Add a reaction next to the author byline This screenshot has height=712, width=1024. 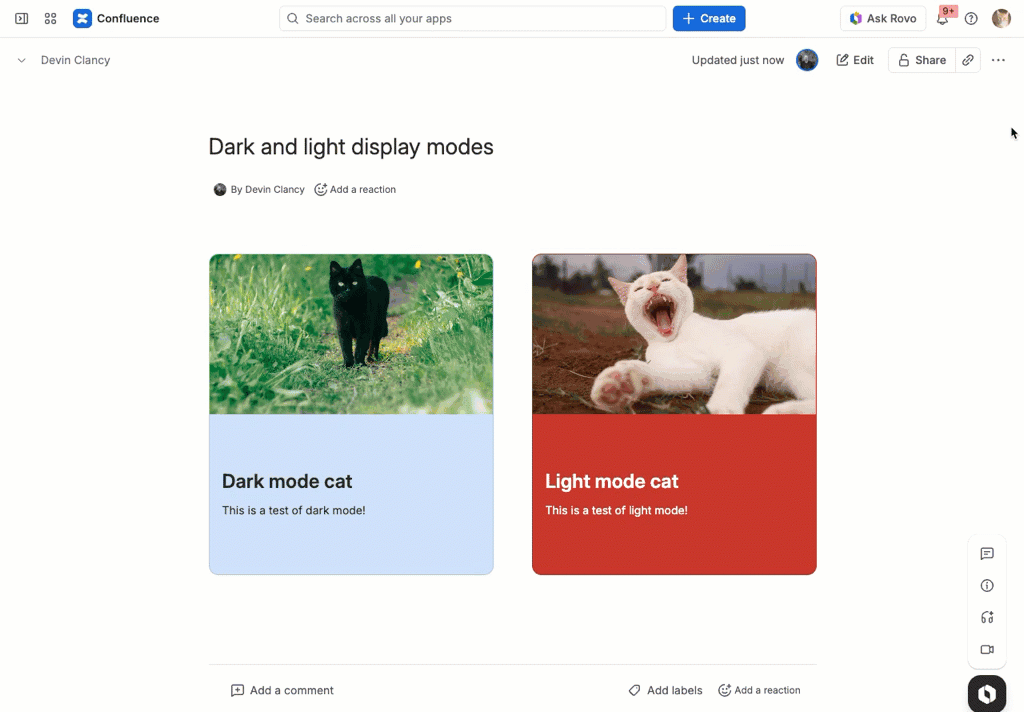[354, 189]
